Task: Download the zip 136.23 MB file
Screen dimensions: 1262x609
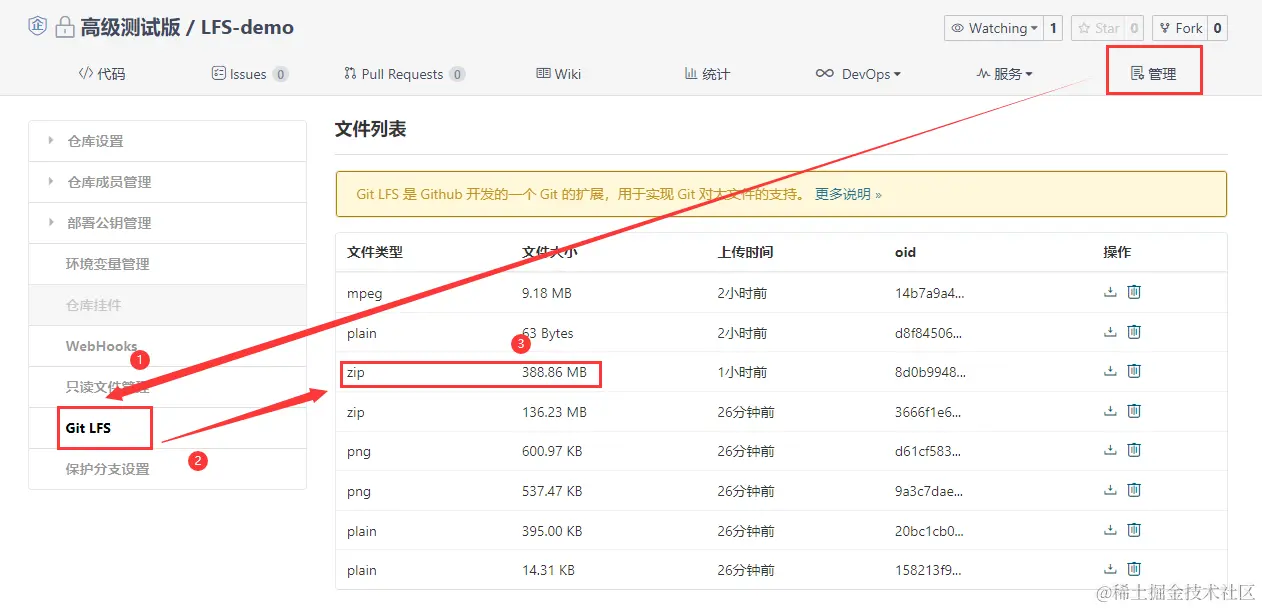Action: click(x=1110, y=411)
